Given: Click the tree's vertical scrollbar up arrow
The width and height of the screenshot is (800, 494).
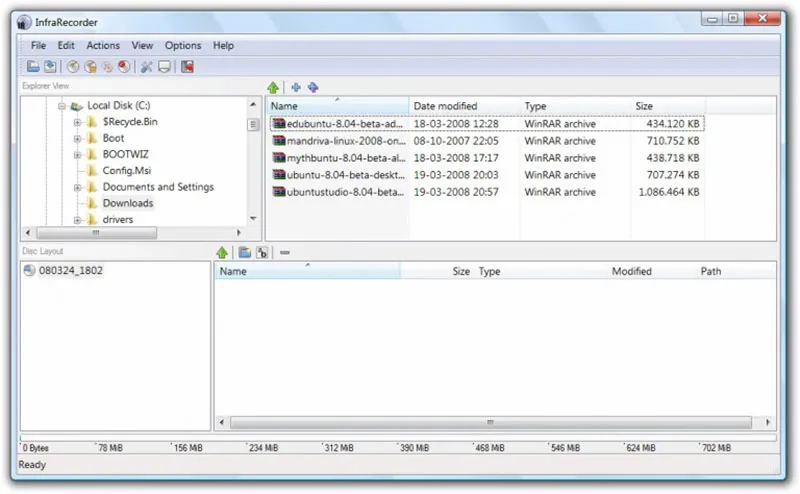Looking at the screenshot, I should point(253,105).
